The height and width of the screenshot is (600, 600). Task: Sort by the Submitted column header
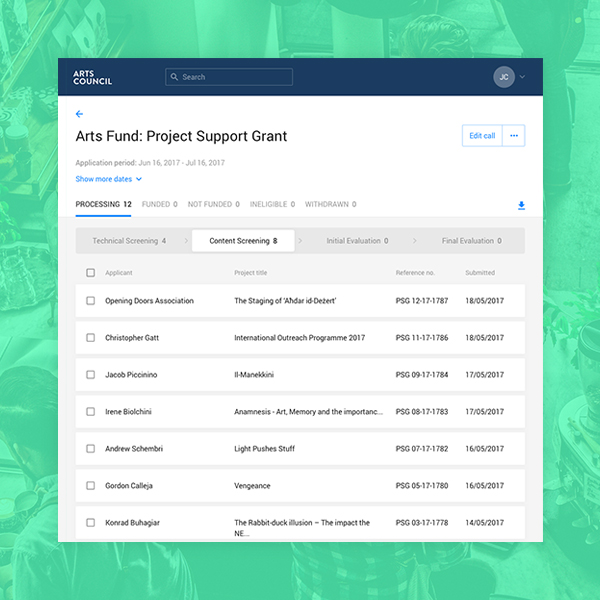coord(480,273)
